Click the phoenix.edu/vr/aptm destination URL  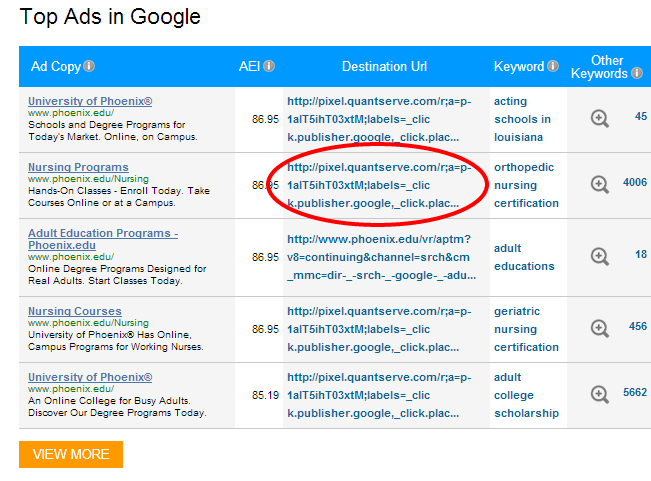click(382, 257)
